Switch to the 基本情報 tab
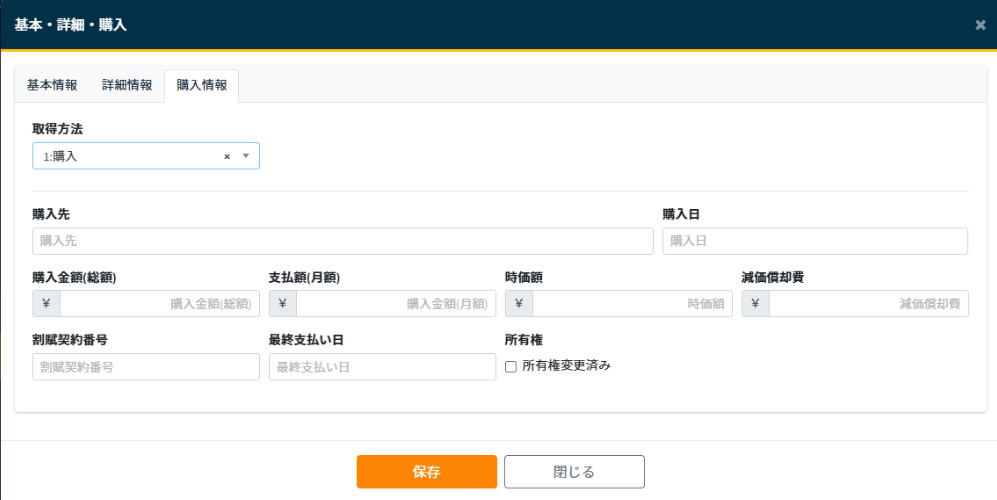Image resolution: width=997 pixels, height=500 pixels. tap(52, 85)
